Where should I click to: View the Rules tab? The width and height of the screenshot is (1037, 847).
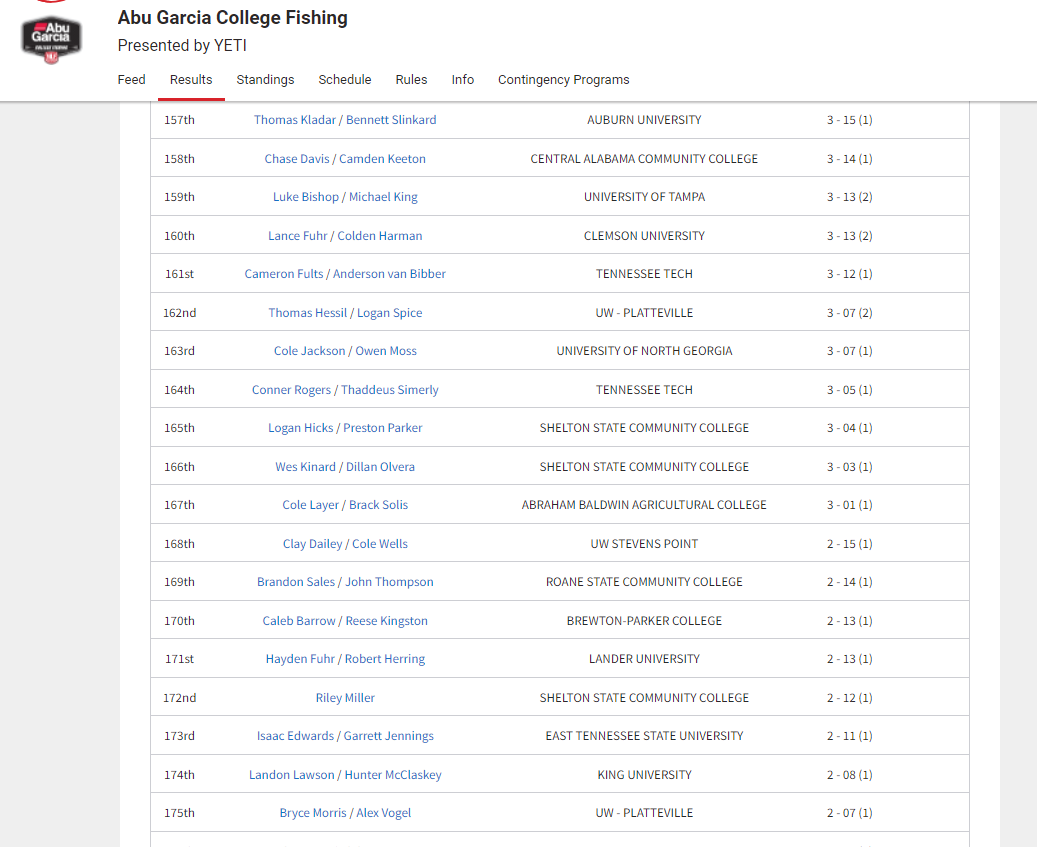coord(411,80)
